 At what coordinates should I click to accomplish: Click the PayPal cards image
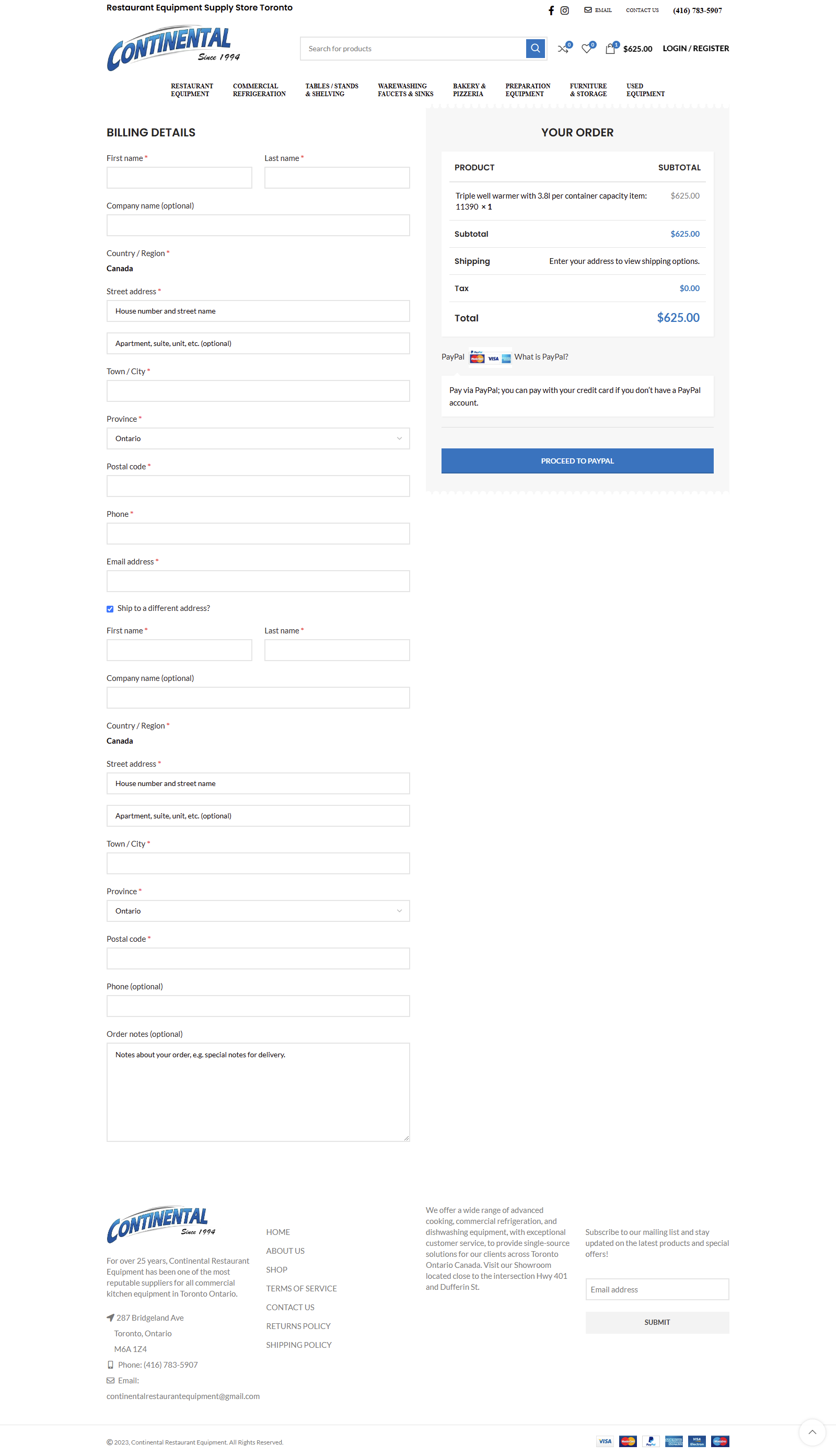pos(490,356)
